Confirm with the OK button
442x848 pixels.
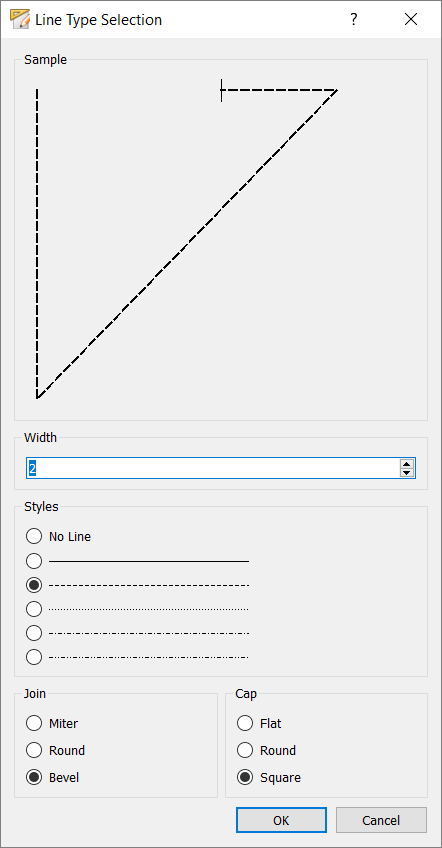(281, 820)
